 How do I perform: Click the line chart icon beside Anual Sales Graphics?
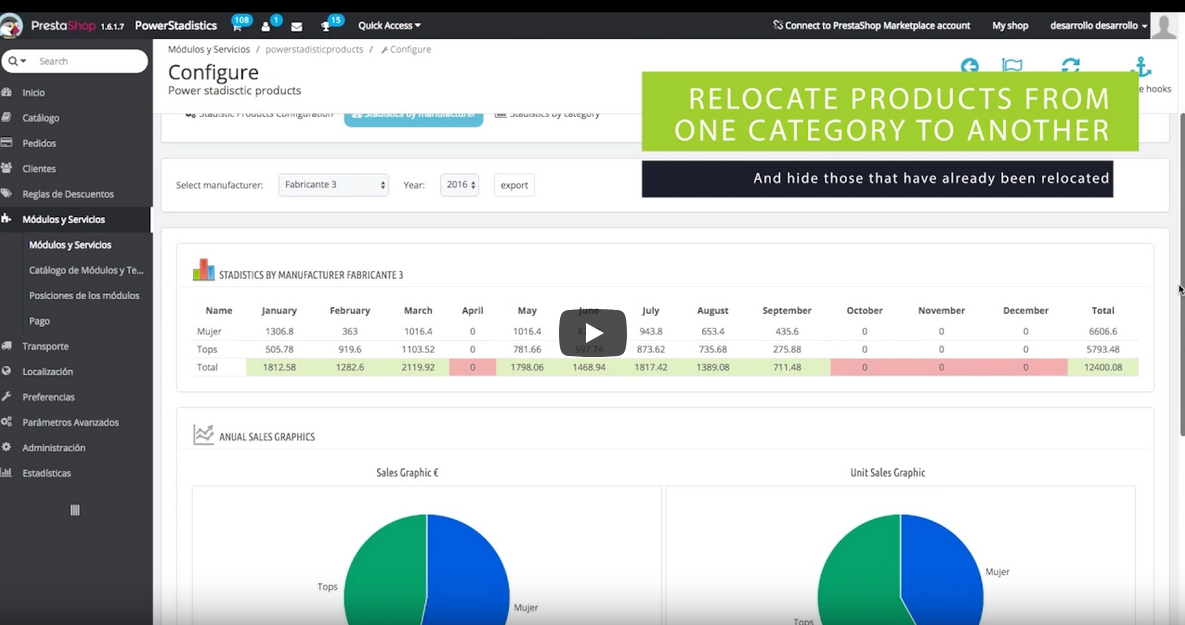(203, 435)
